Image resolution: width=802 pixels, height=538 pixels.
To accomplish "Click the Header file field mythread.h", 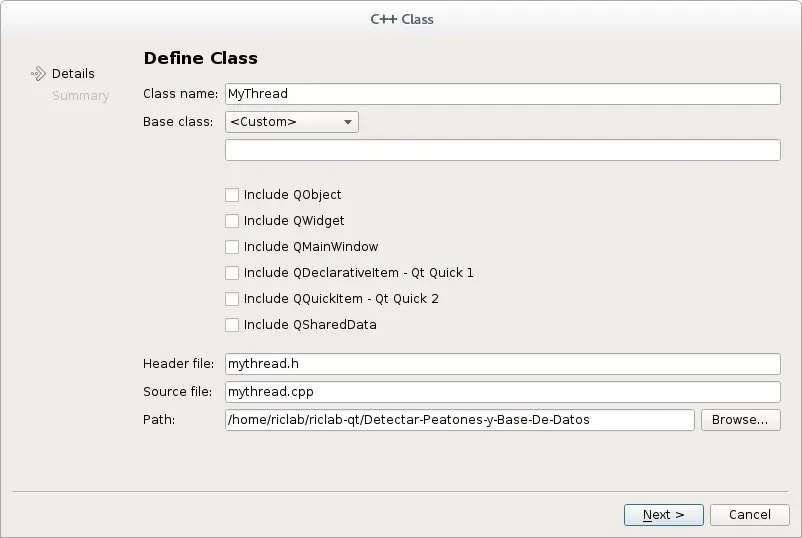I will pyautogui.click(x=502, y=364).
